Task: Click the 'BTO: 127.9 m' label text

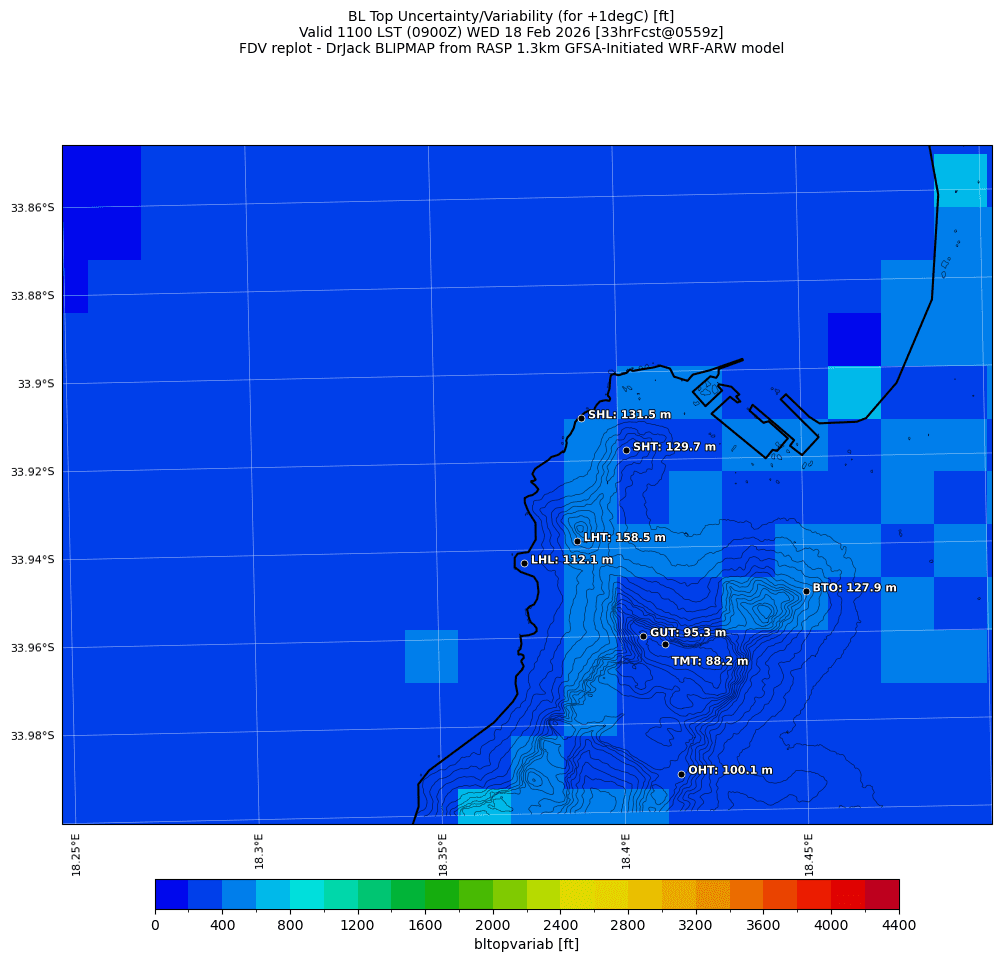Action: [x=854, y=588]
